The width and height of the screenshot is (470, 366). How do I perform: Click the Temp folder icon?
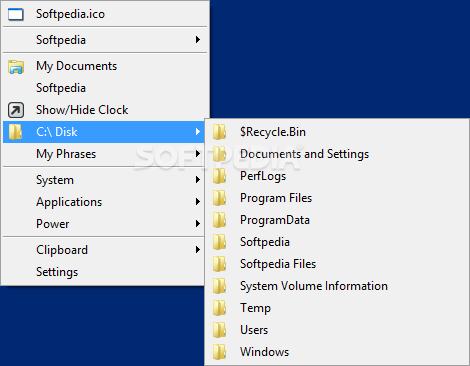tap(220, 308)
